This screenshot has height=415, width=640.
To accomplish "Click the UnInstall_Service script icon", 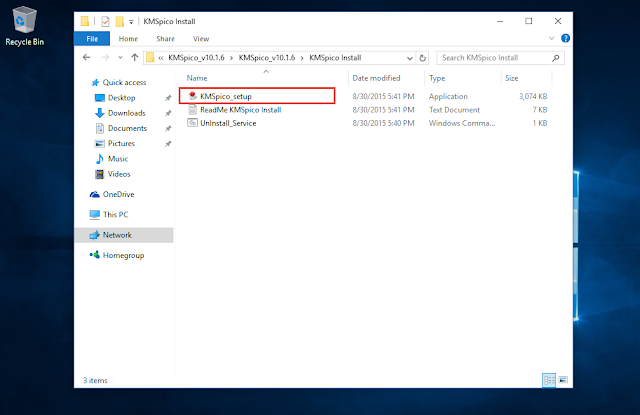I will click(x=192, y=123).
